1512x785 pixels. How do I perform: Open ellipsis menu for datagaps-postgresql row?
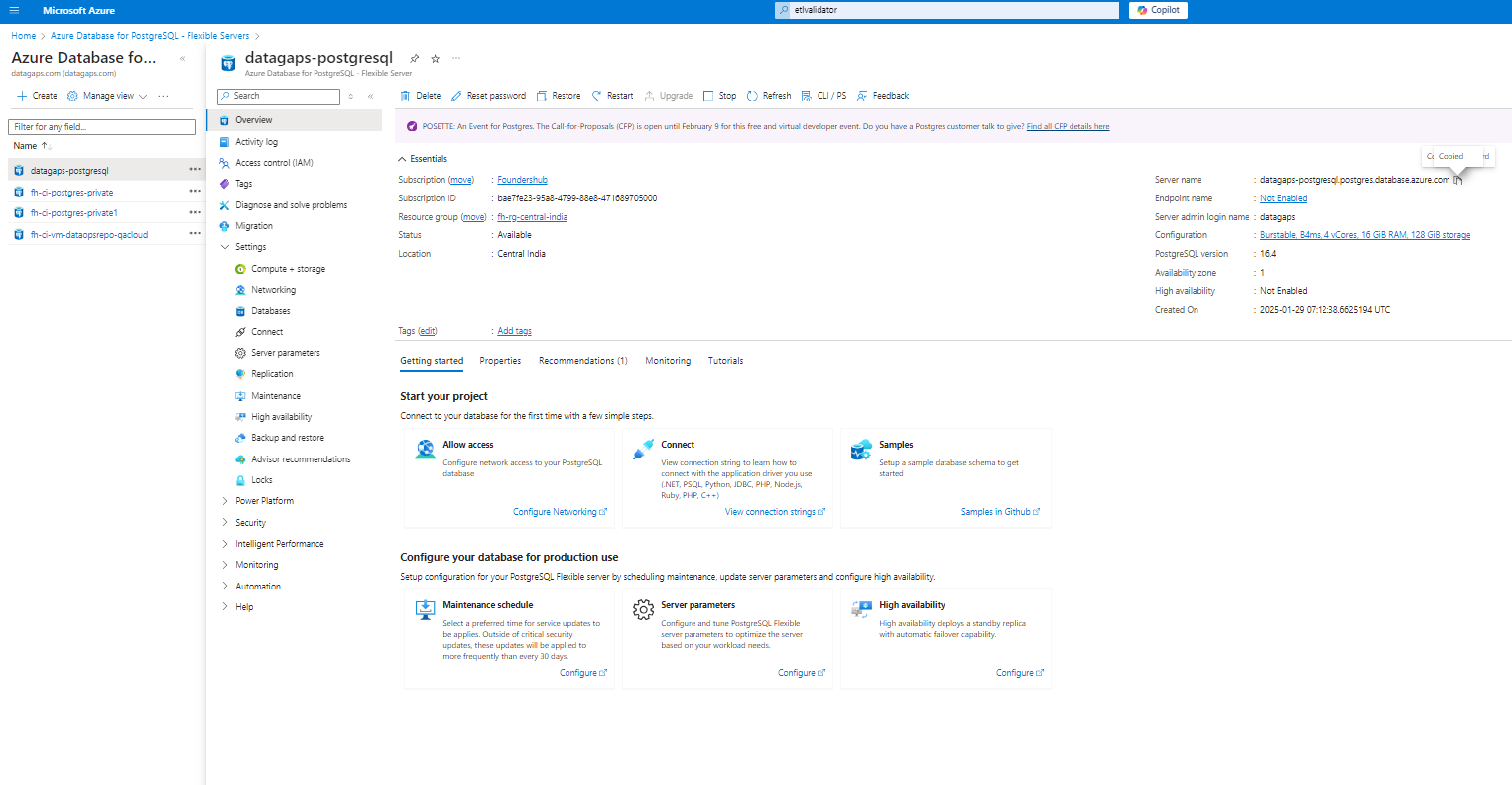tap(195, 170)
